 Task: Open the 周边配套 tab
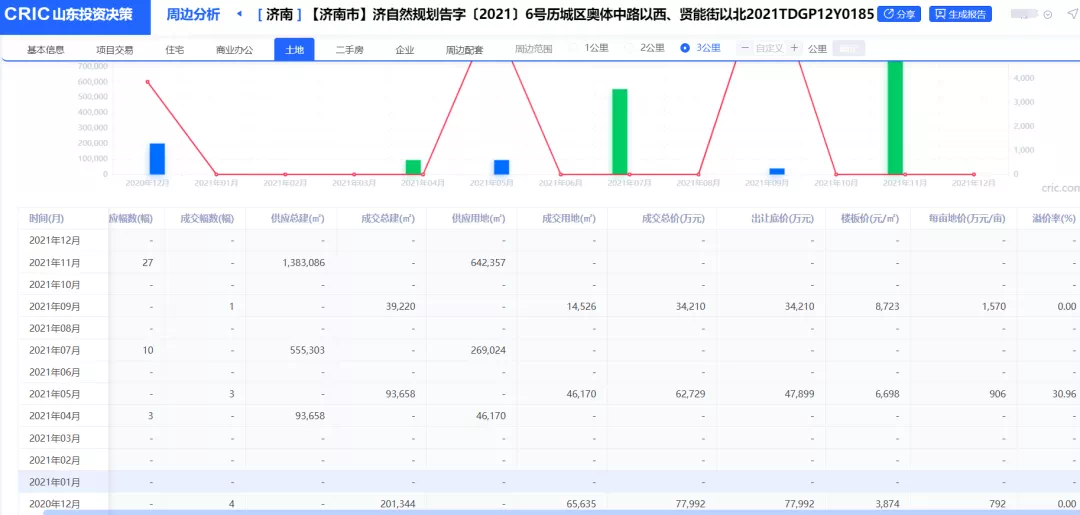click(x=464, y=49)
